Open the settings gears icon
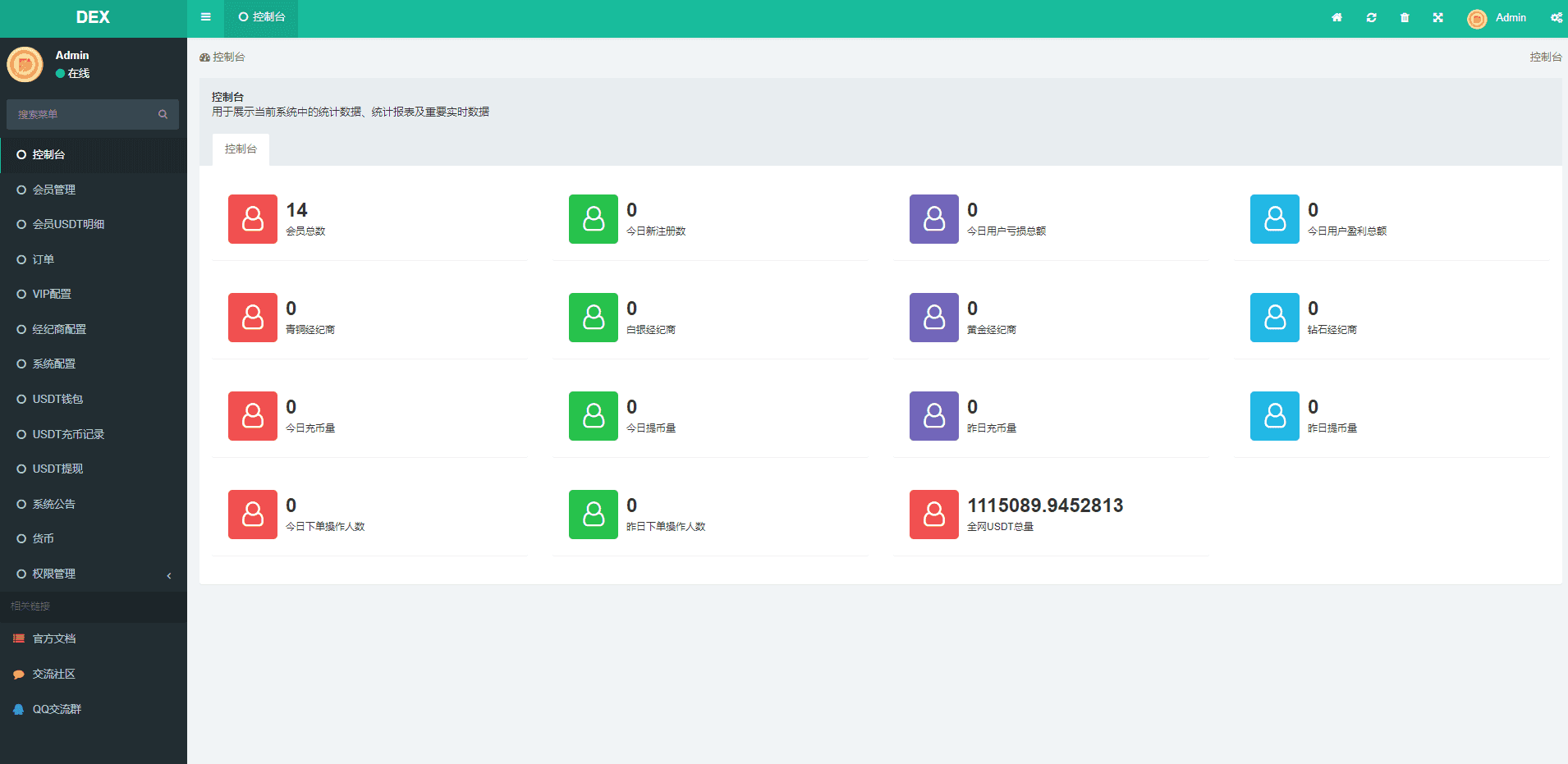The width and height of the screenshot is (1568, 764). coord(1556,17)
